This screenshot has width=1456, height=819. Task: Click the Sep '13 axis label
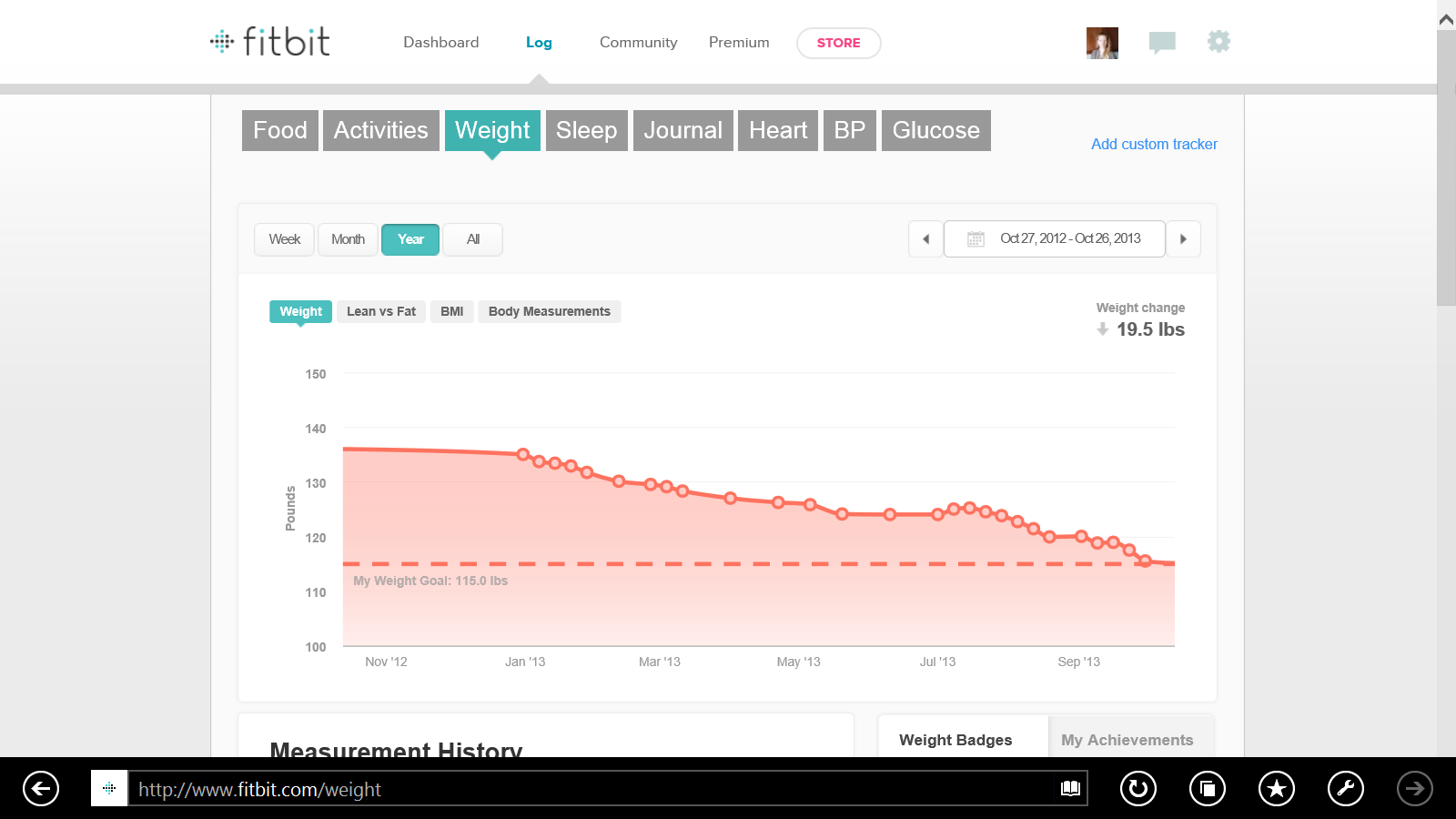(1078, 662)
